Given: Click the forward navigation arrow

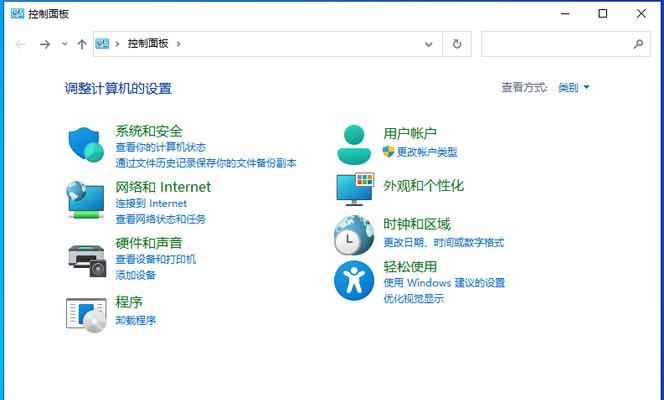Looking at the screenshot, I should click(x=45, y=44).
